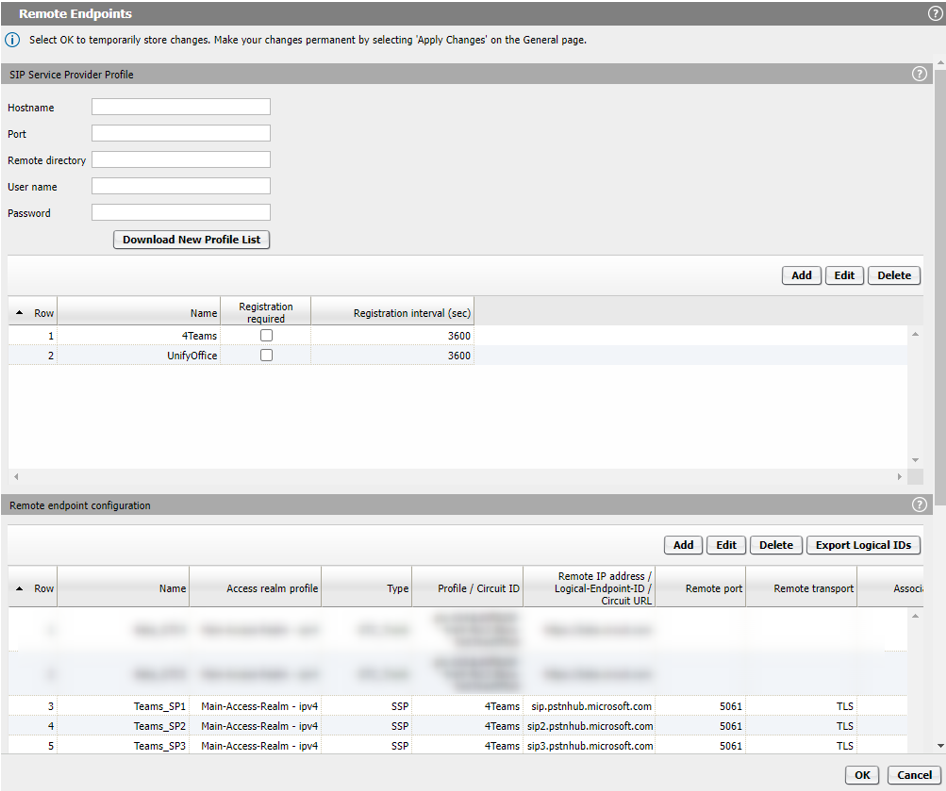Click Export Logical IDs button
The height and width of the screenshot is (791, 946).
tap(863, 545)
